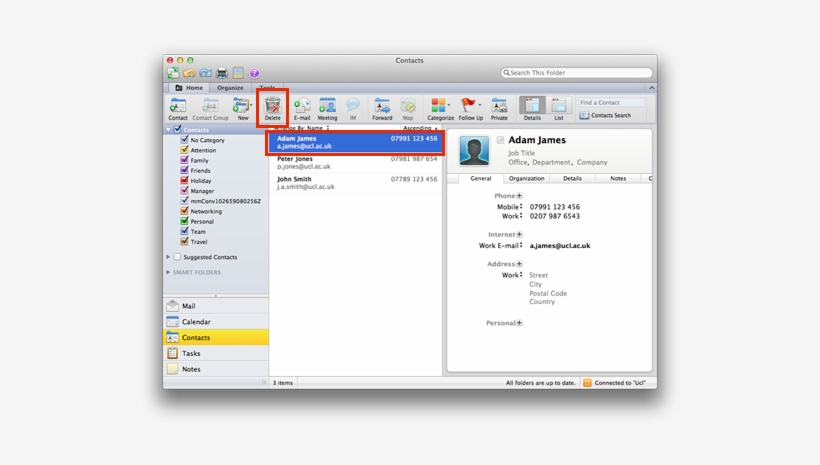Toggle the Personal category checkbox
The width and height of the screenshot is (820, 465).
tap(184, 221)
